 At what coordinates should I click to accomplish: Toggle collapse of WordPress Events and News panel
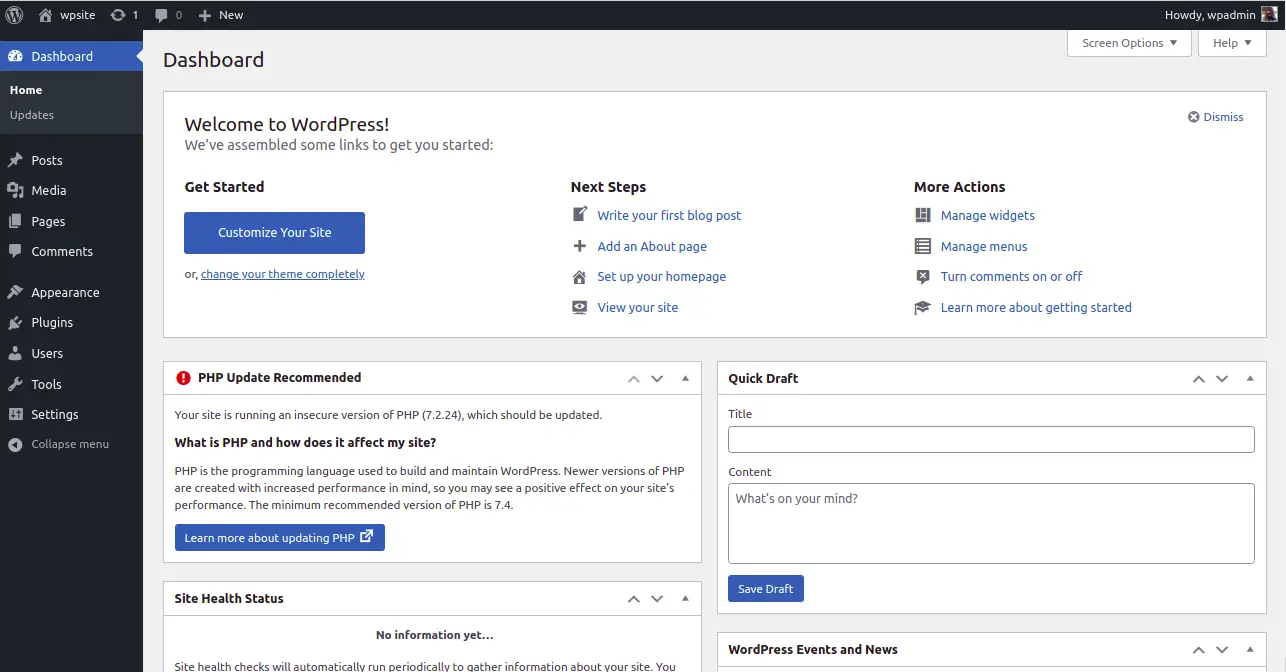point(1250,650)
